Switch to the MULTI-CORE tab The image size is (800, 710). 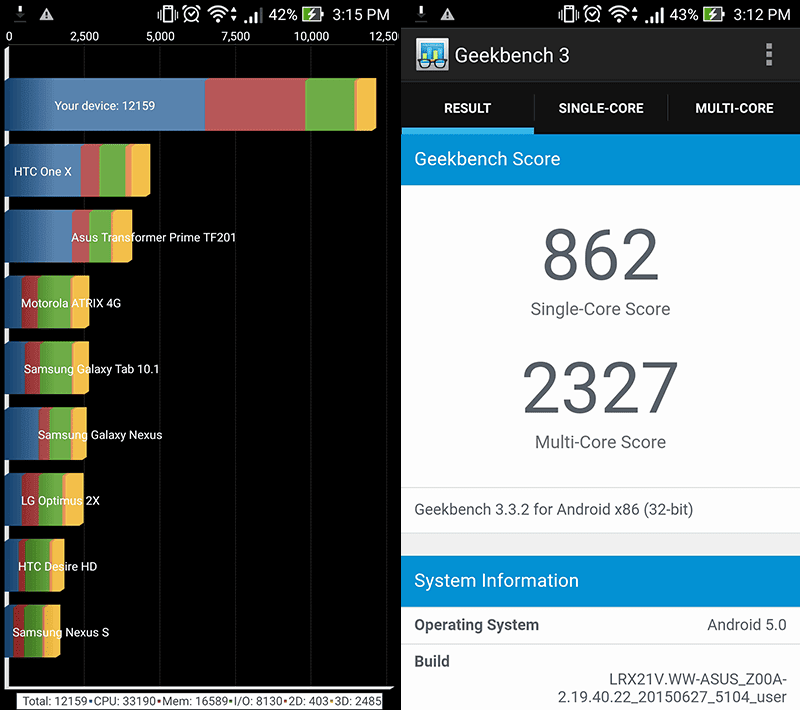tap(734, 108)
